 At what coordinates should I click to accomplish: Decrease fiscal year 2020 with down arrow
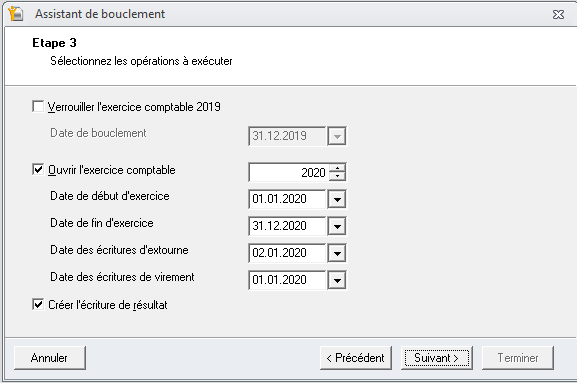pos(337,176)
